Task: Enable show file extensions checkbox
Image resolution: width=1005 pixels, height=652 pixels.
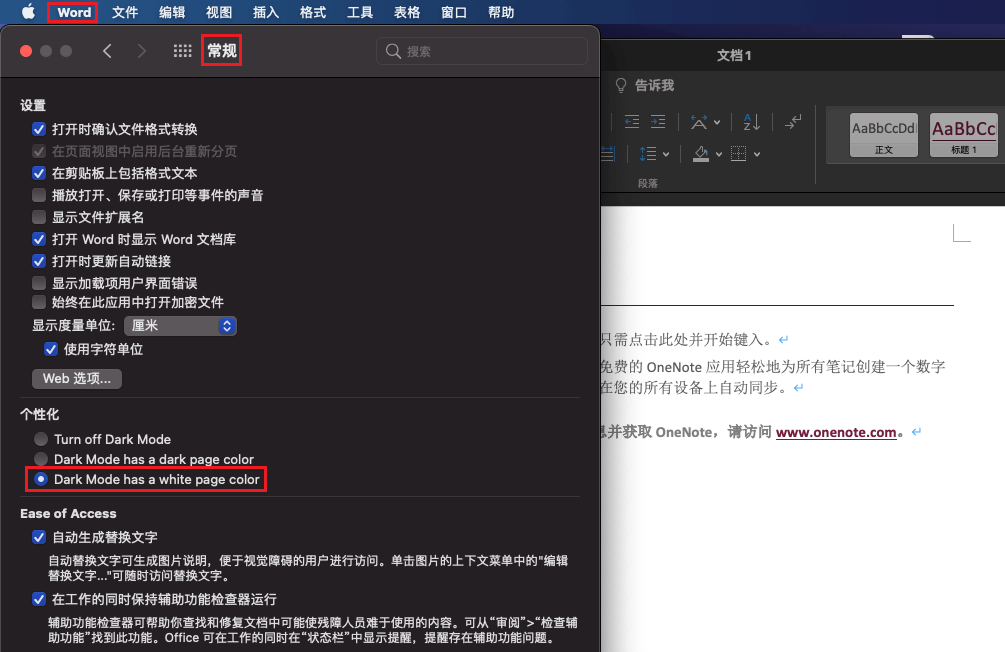Action: (x=39, y=217)
